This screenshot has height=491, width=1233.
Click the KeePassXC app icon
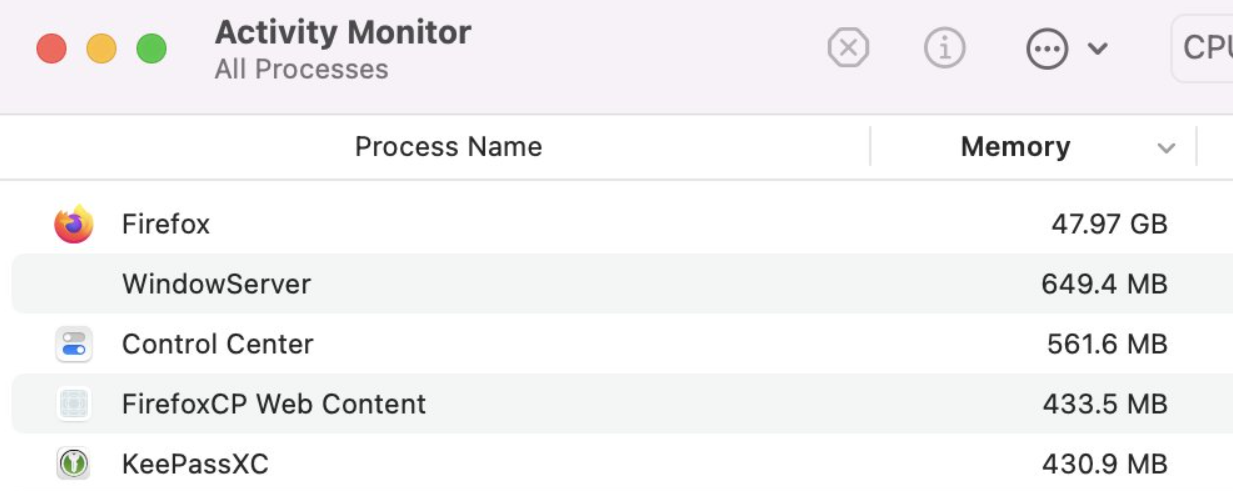(74, 464)
